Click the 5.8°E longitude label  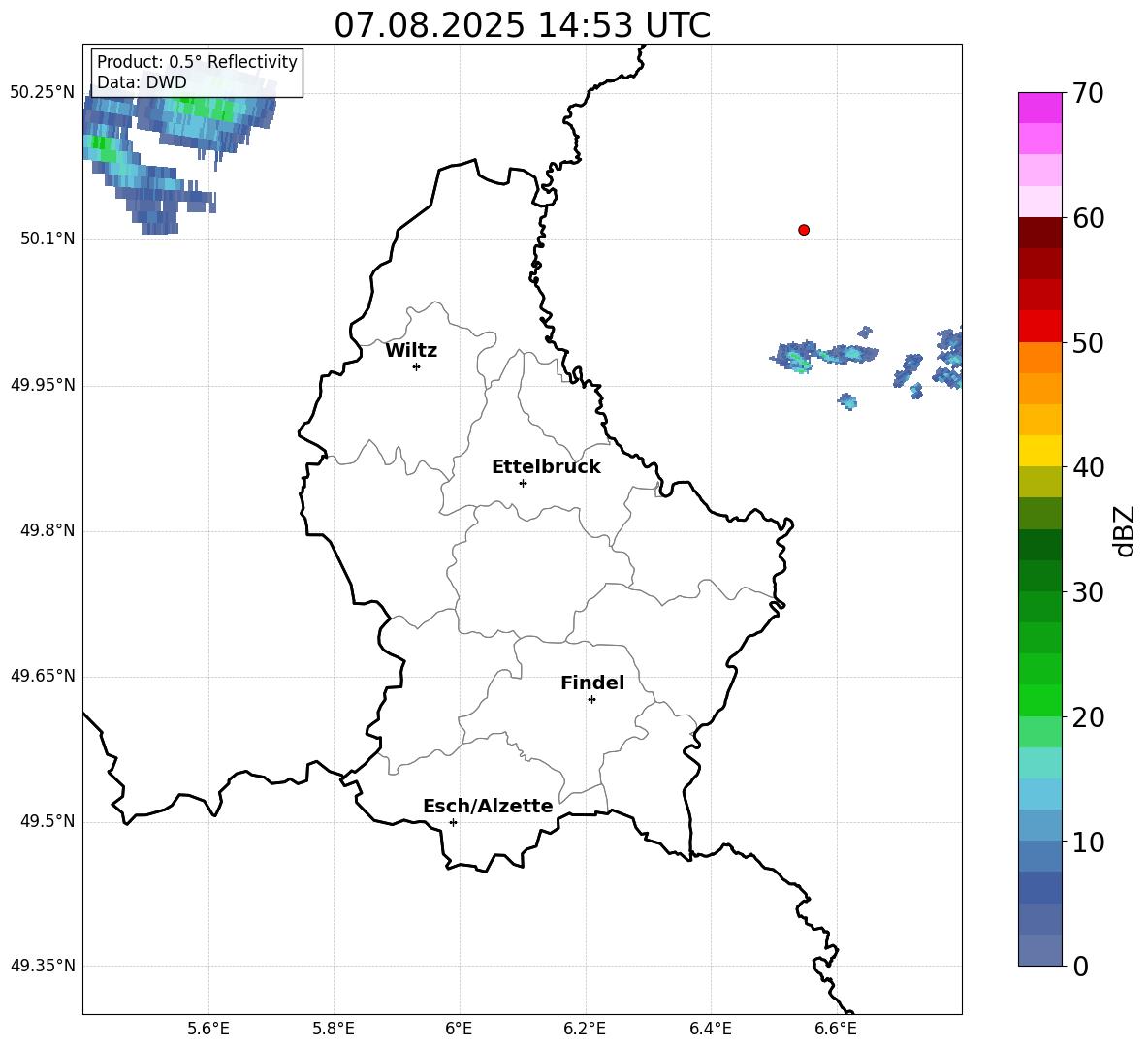tap(334, 1029)
